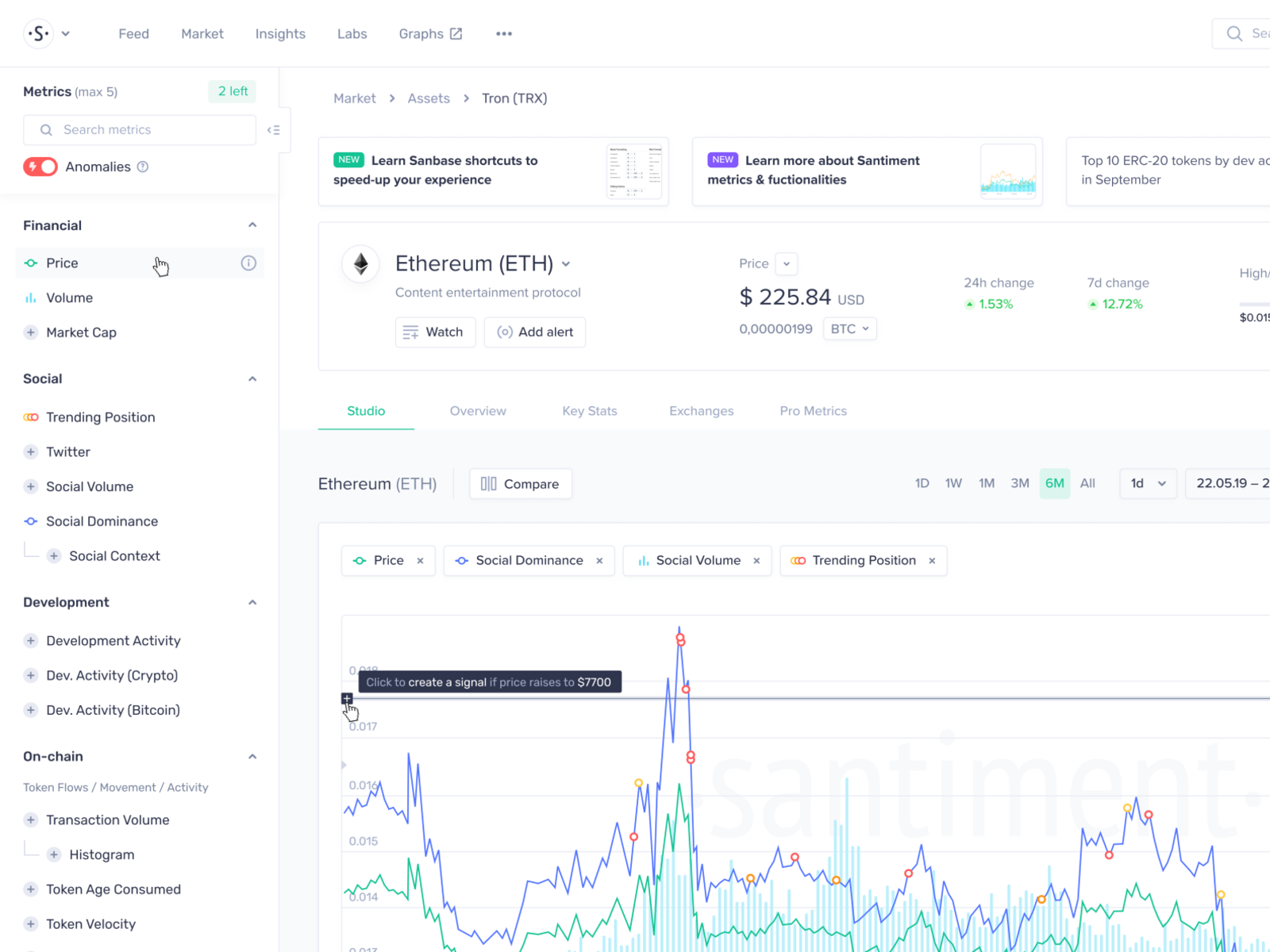Click the Add alert button
1270x952 pixels.
pos(535,332)
